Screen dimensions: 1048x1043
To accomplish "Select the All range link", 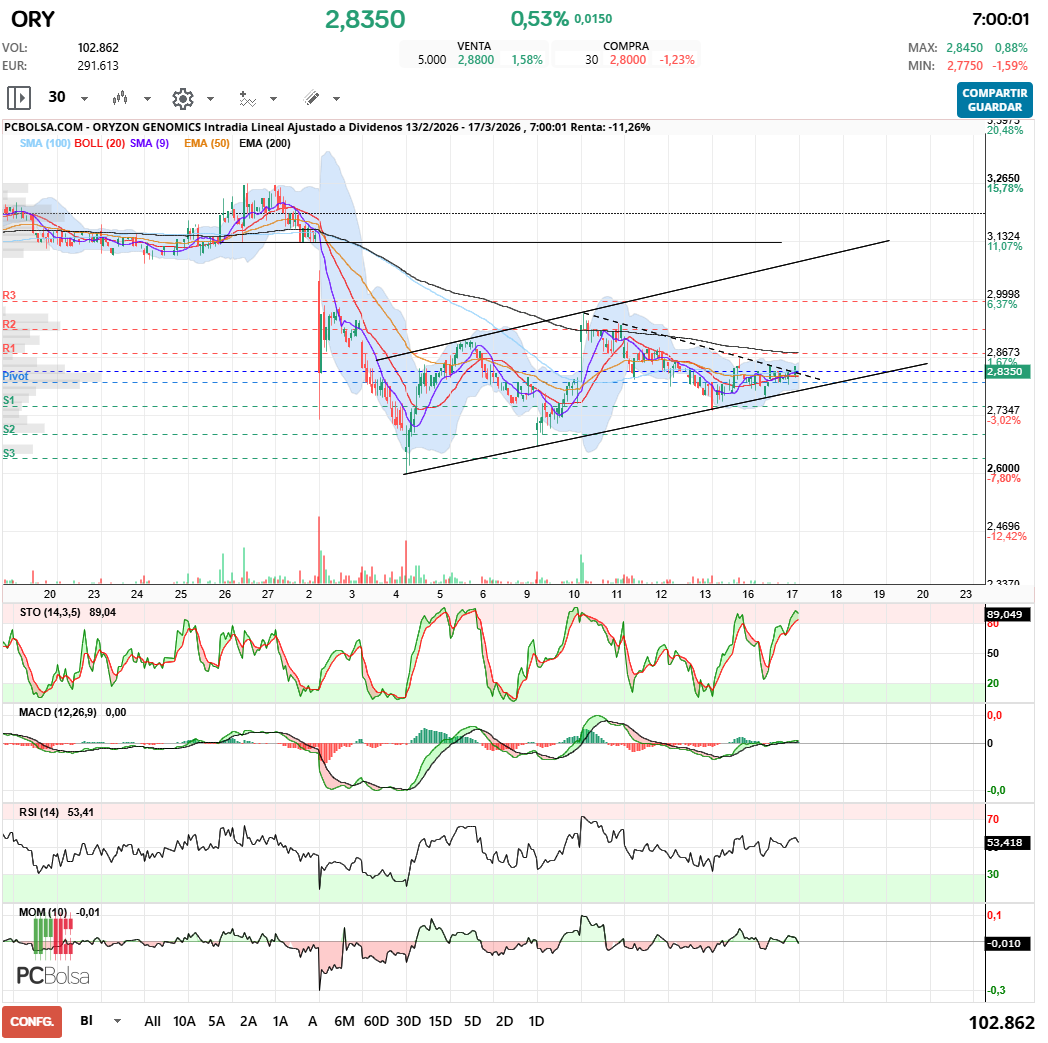I will (x=152, y=1021).
